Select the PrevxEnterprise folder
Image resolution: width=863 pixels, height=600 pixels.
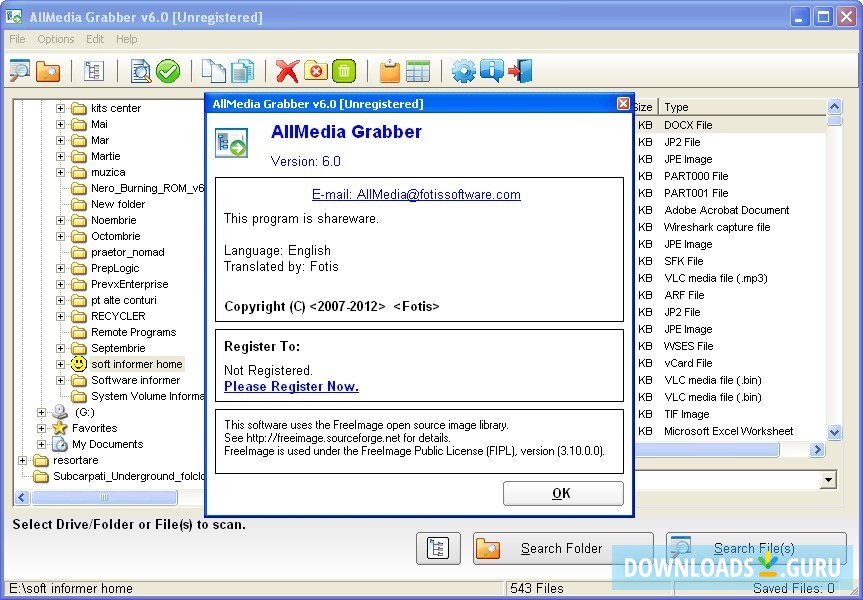tap(129, 284)
